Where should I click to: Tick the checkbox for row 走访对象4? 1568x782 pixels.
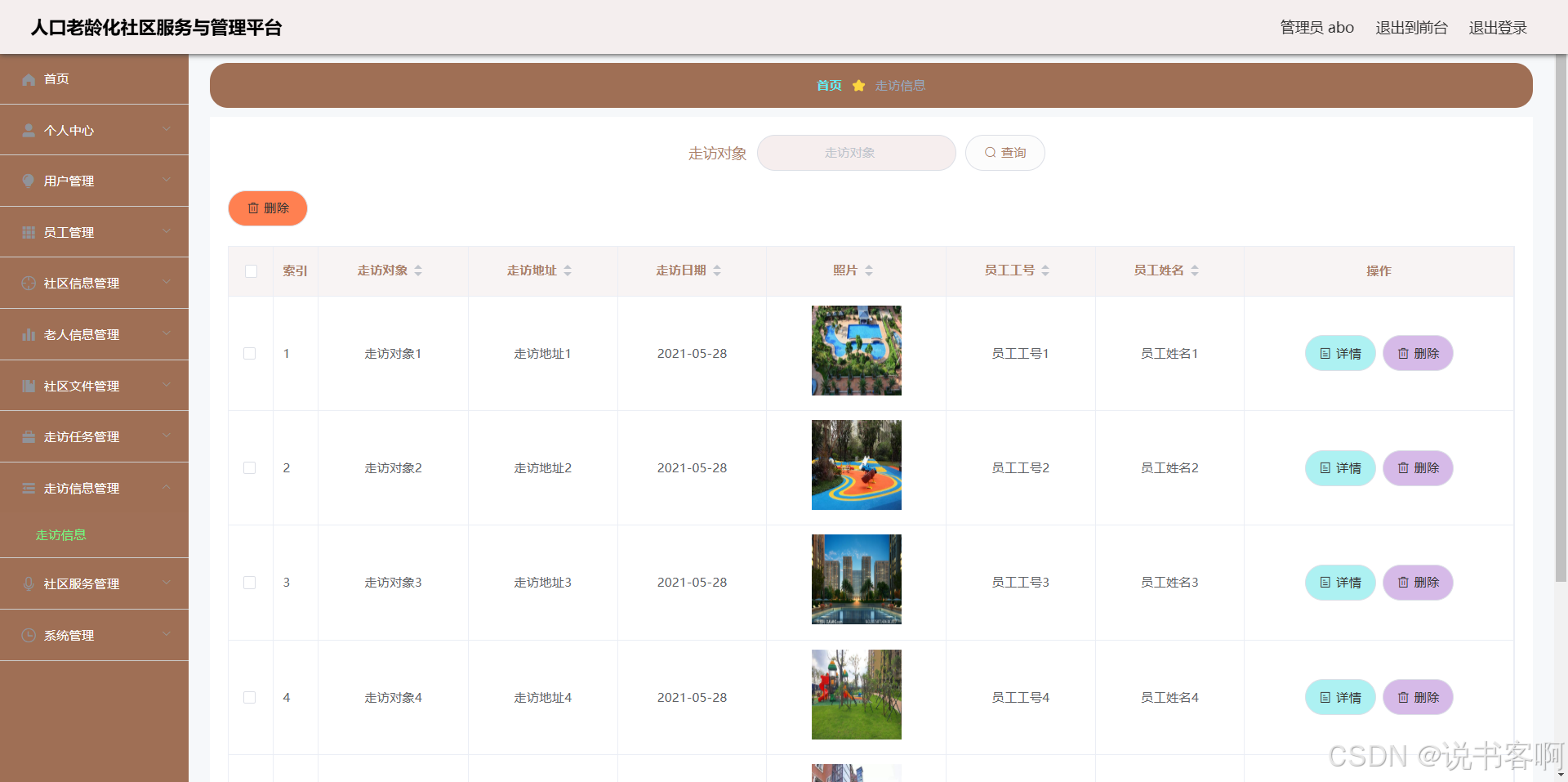point(250,698)
